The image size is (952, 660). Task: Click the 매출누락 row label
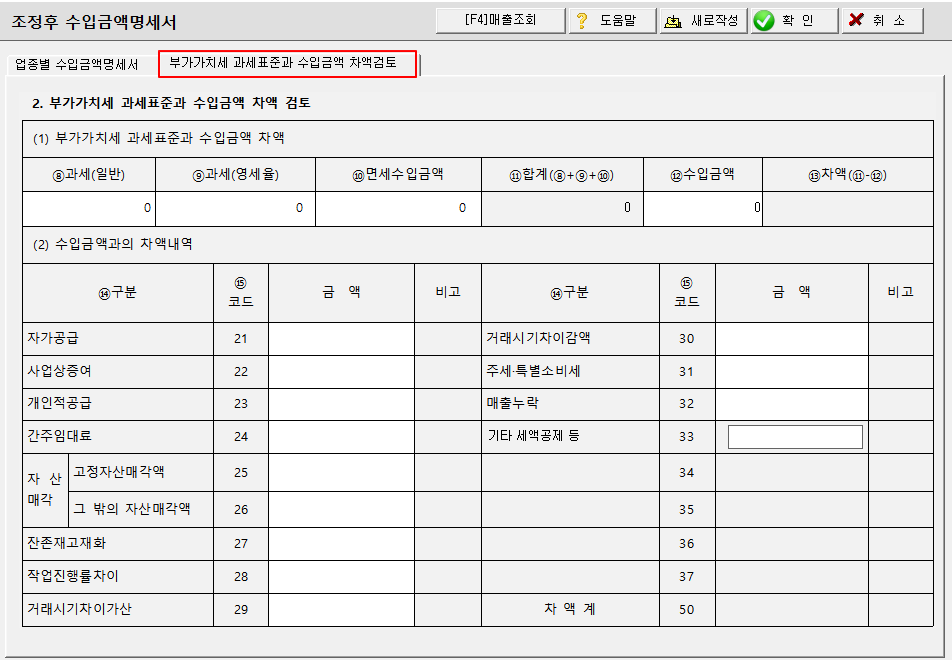(512, 403)
